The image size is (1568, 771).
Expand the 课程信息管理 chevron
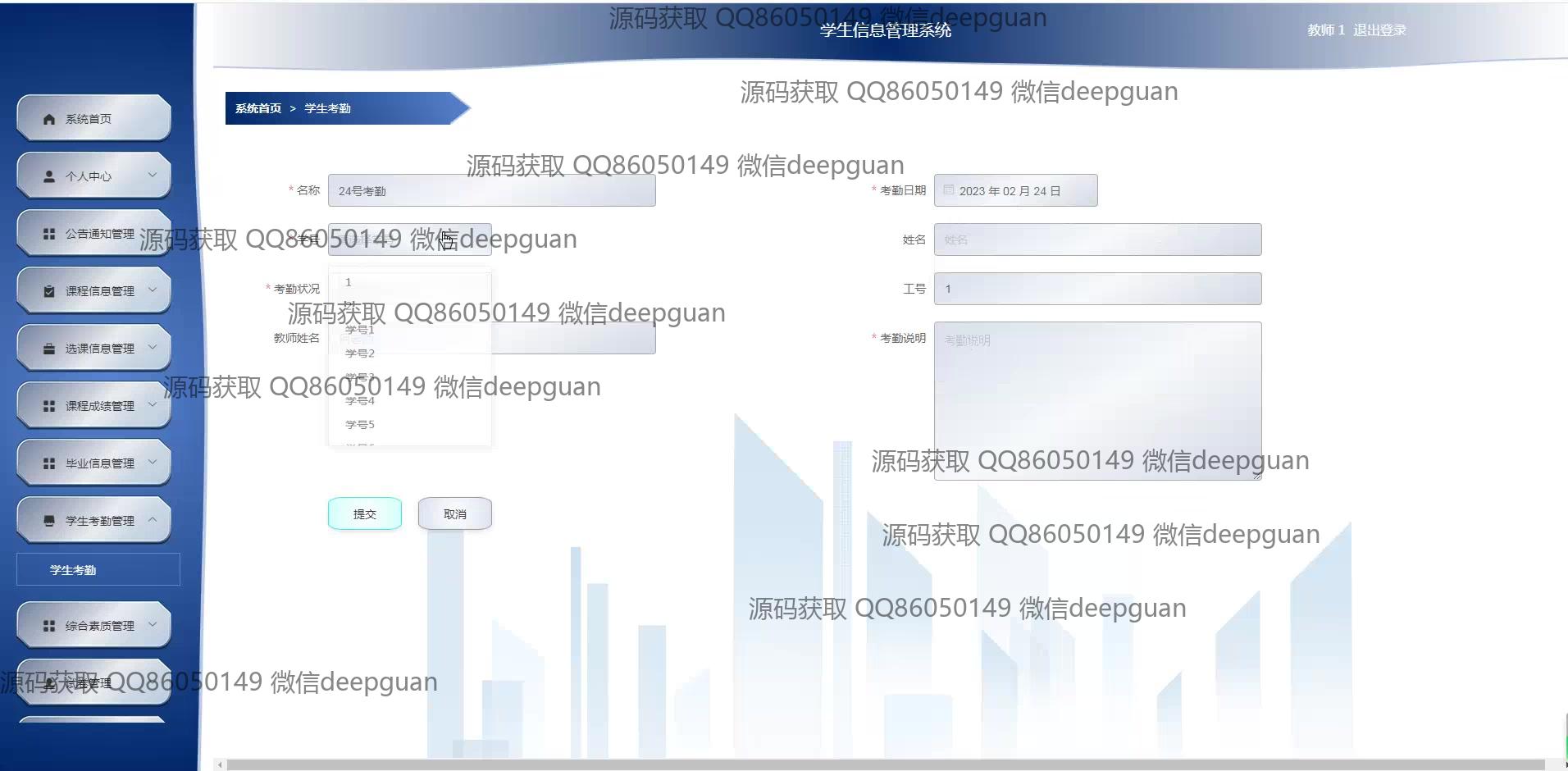[x=153, y=290]
